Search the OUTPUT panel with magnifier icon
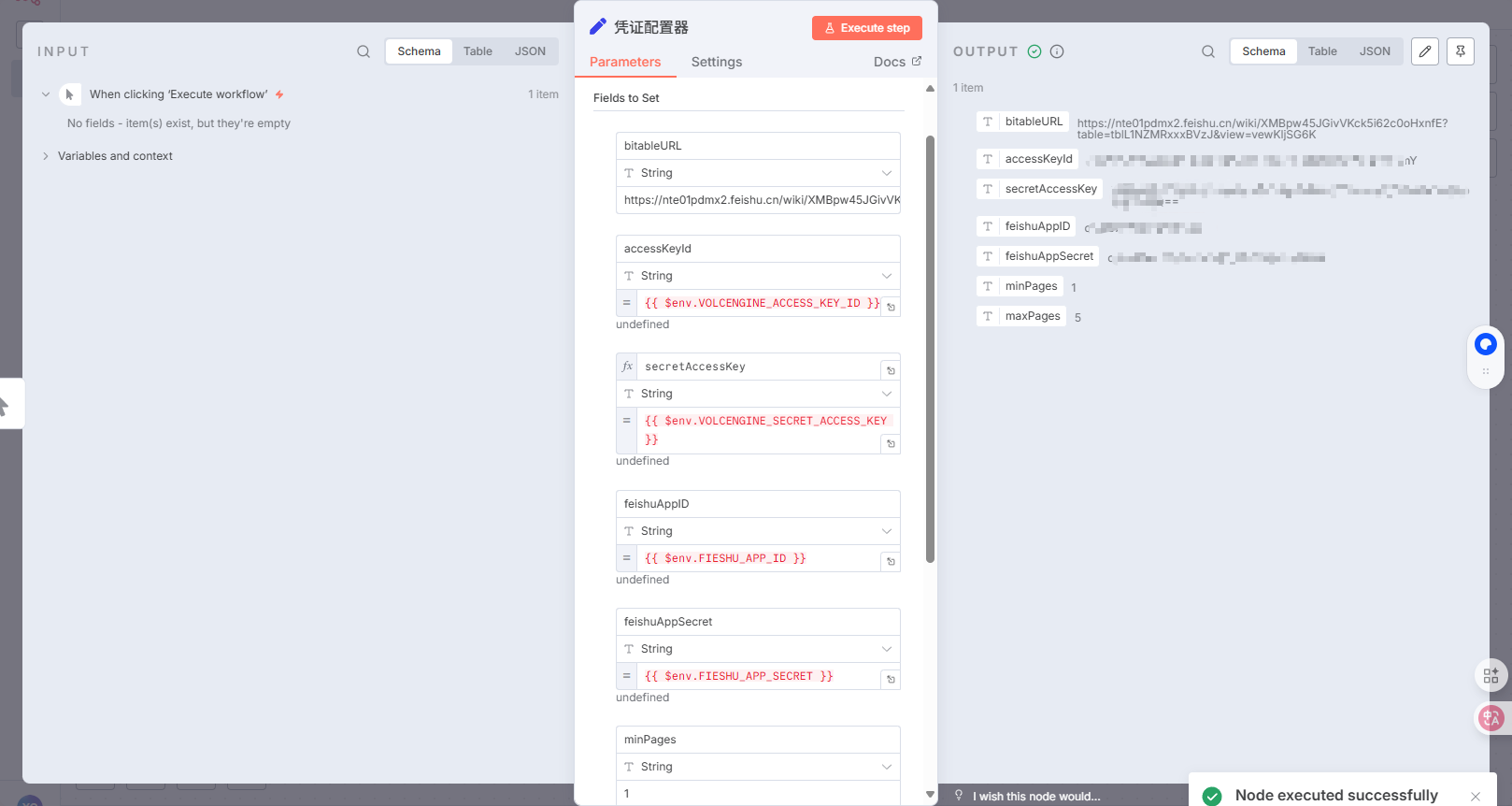This screenshot has height=806, width=1512. 1208,51
